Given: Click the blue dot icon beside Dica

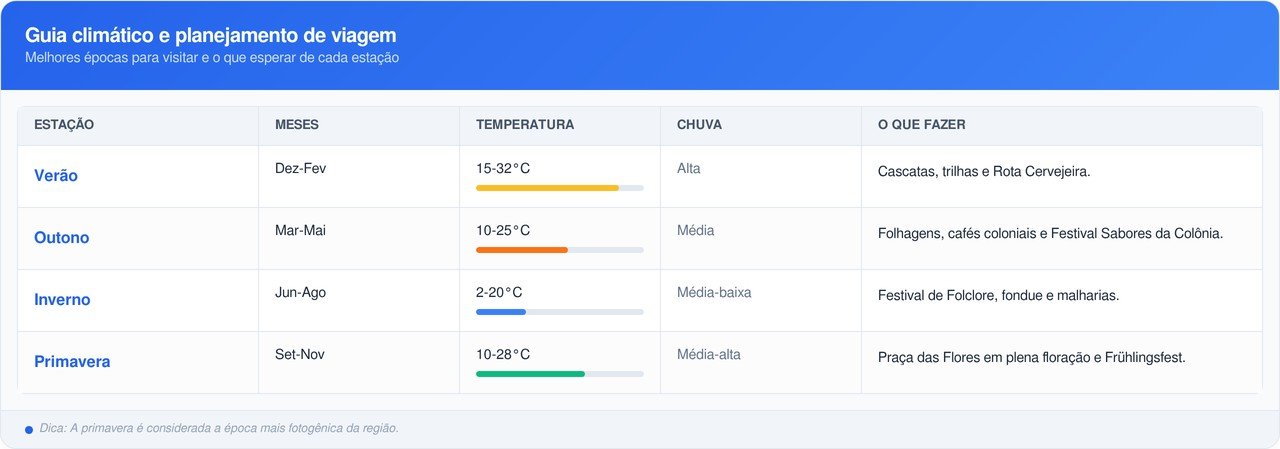Looking at the screenshot, I should pyautogui.click(x=29, y=430).
